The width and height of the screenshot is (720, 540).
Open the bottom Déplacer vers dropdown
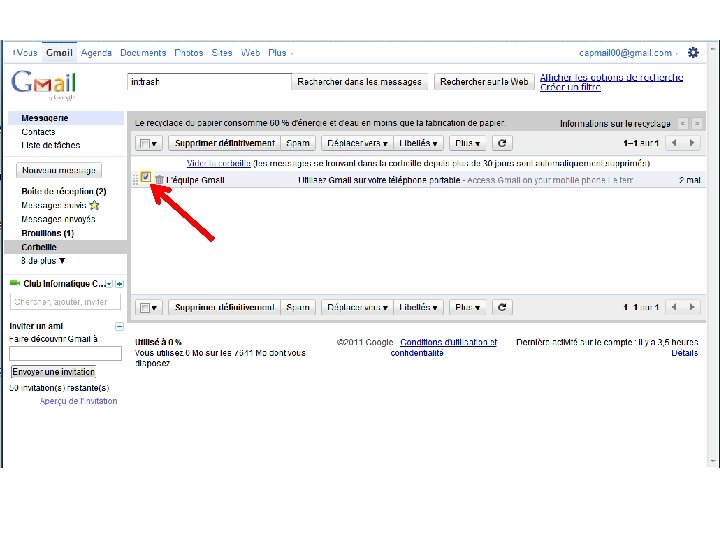357,307
